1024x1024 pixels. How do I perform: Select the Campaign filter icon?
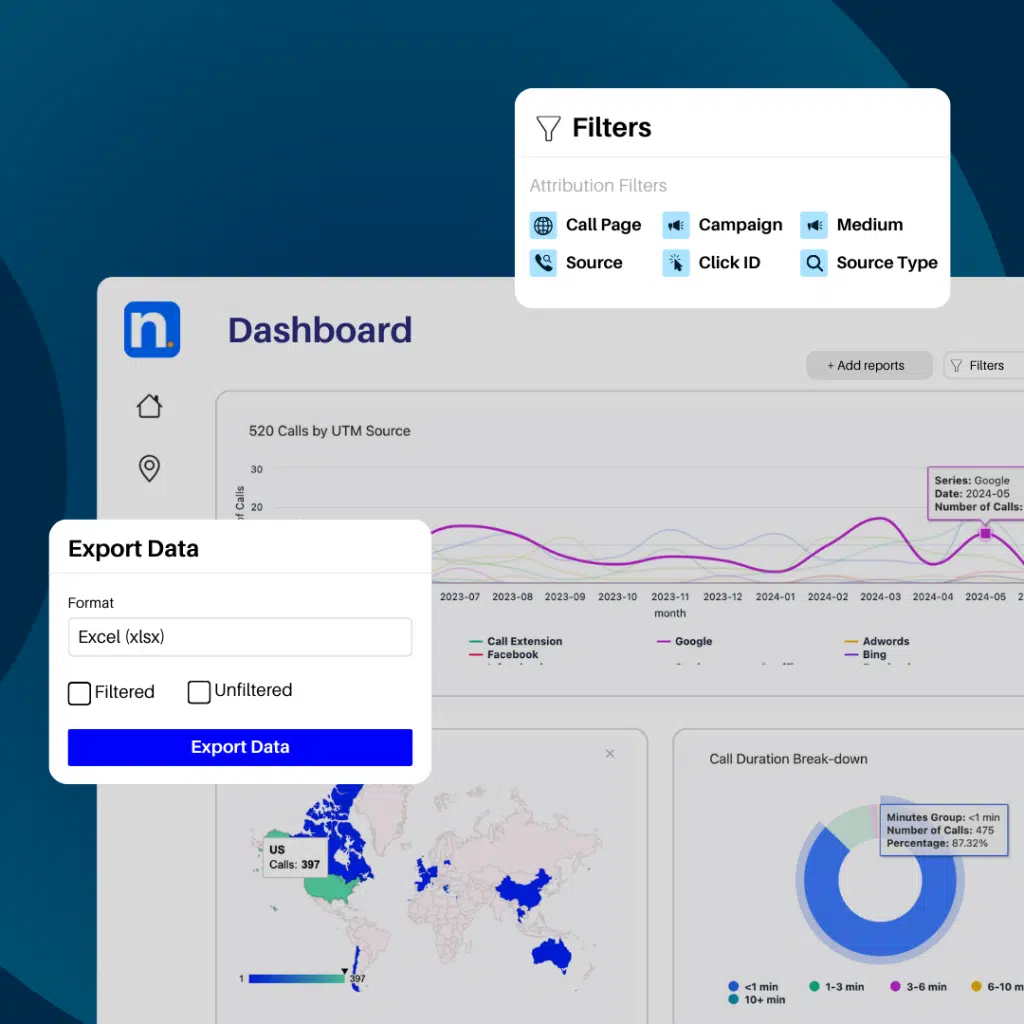677,225
